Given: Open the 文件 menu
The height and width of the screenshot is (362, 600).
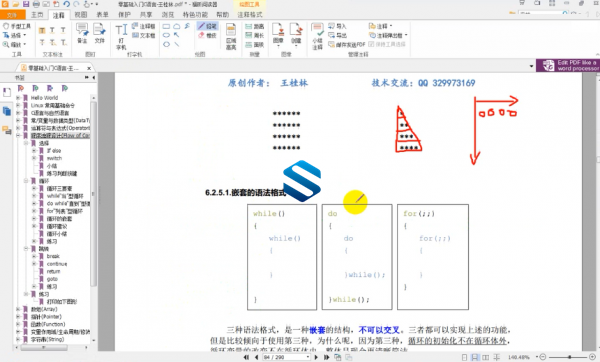Looking at the screenshot, I should coord(12,15).
